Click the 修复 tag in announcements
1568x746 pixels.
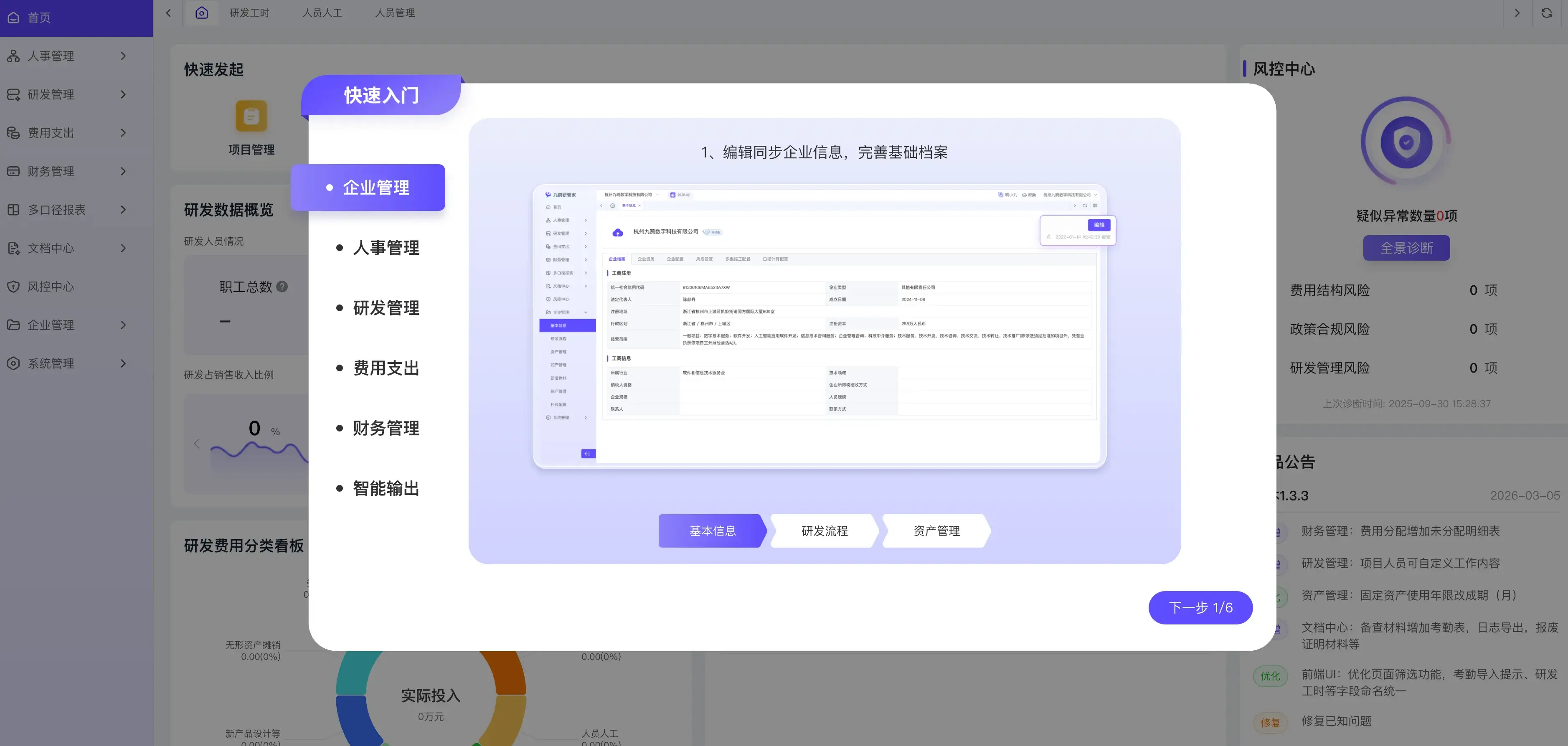1270,723
